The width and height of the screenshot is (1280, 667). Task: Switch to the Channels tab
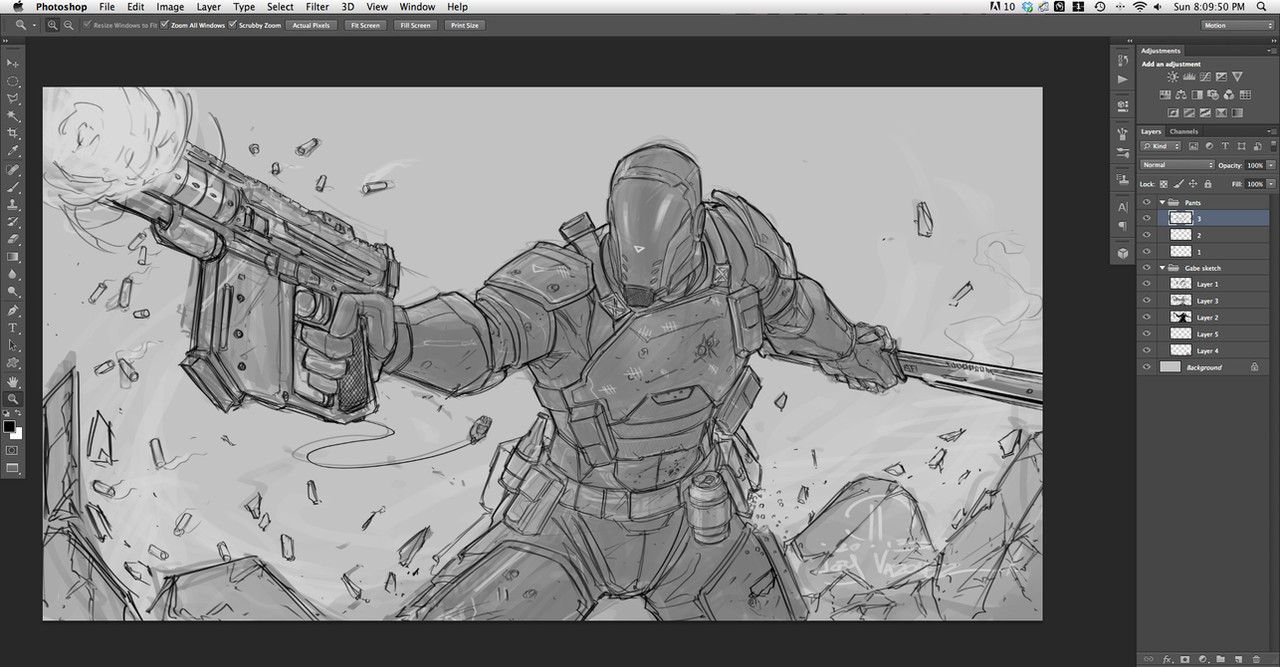pos(1184,131)
